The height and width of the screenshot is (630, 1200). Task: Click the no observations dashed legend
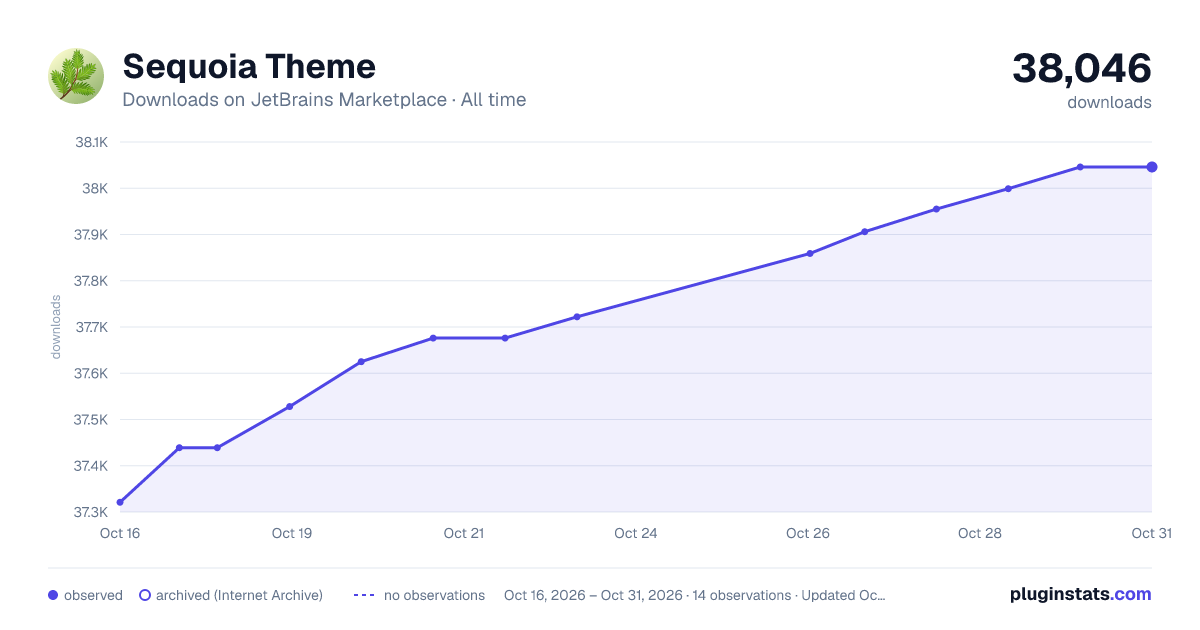419,595
